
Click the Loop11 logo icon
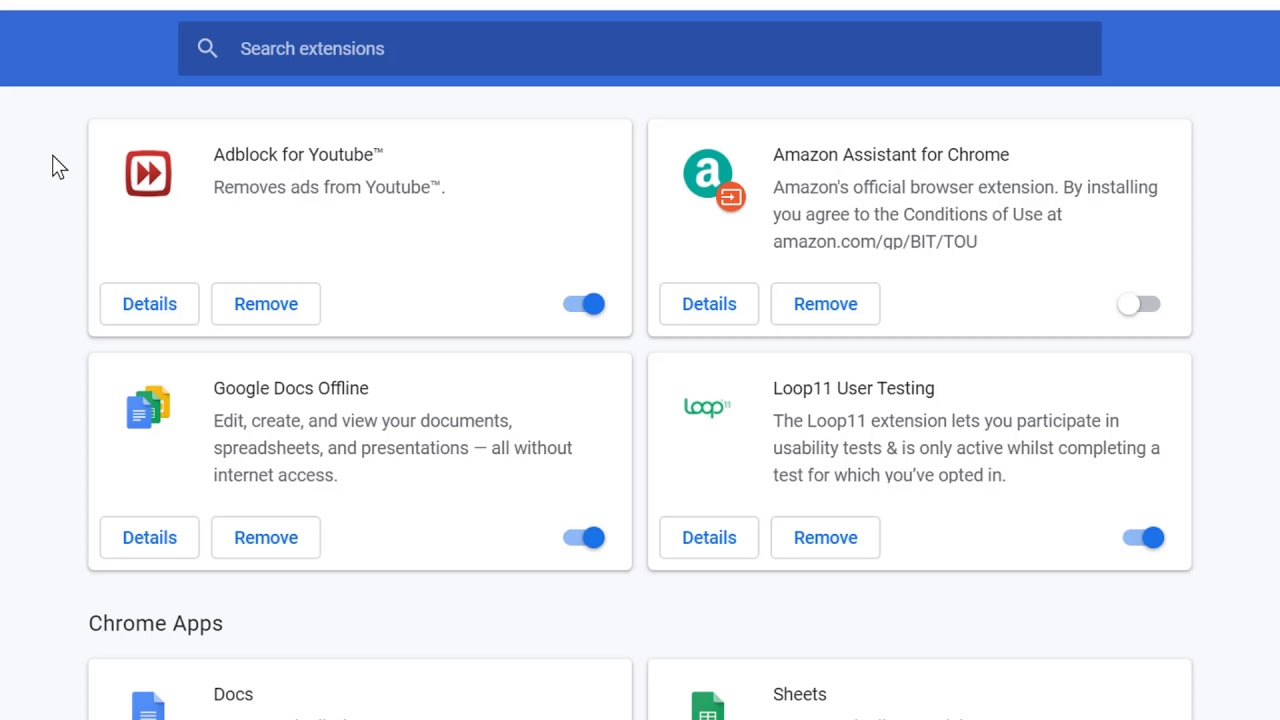pos(707,407)
